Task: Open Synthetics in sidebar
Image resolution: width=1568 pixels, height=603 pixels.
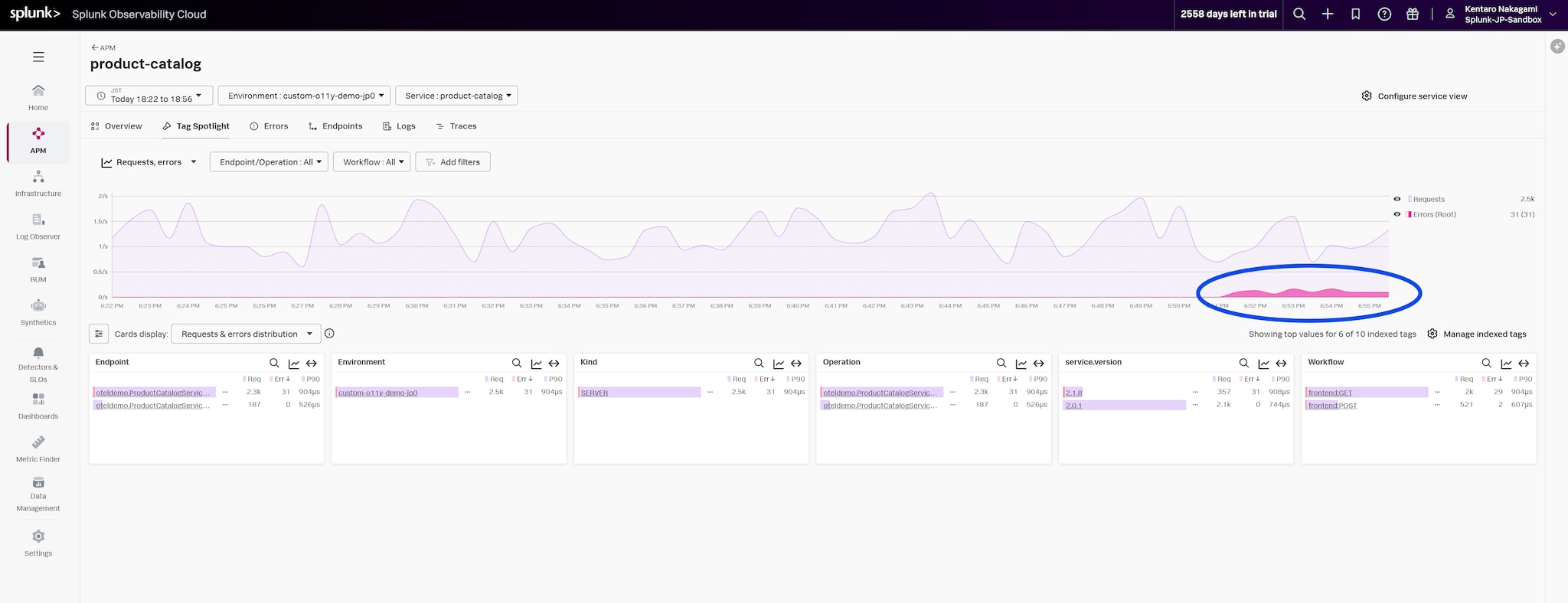Action: point(38,313)
